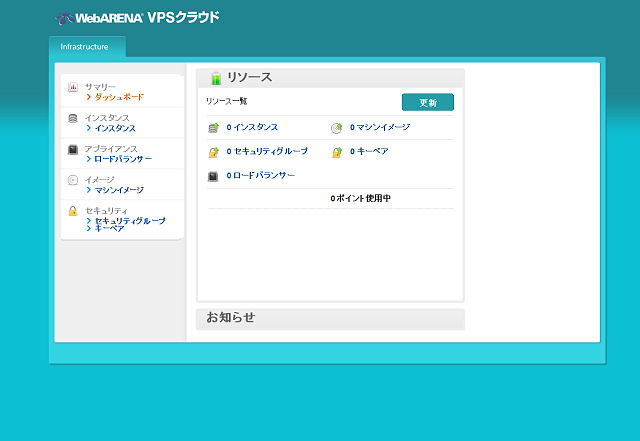
Task: Click the 0ポイント使用中 text
Action: tap(360, 198)
